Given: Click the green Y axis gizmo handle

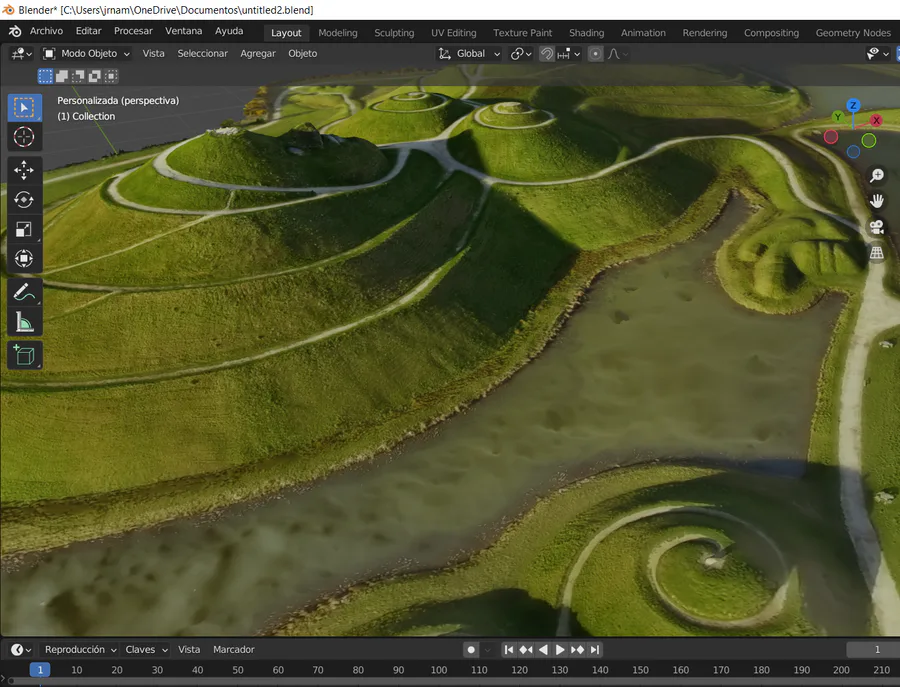Looking at the screenshot, I should [838, 117].
